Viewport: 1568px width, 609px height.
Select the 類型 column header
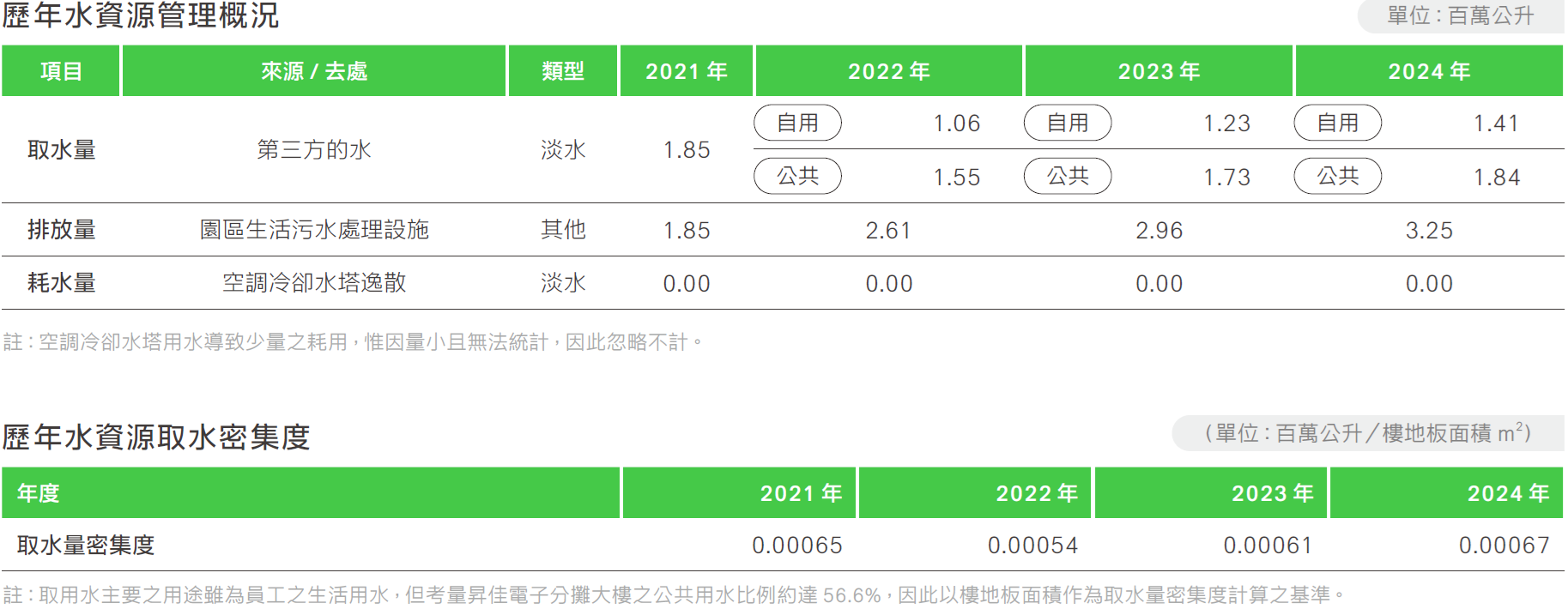(563, 71)
